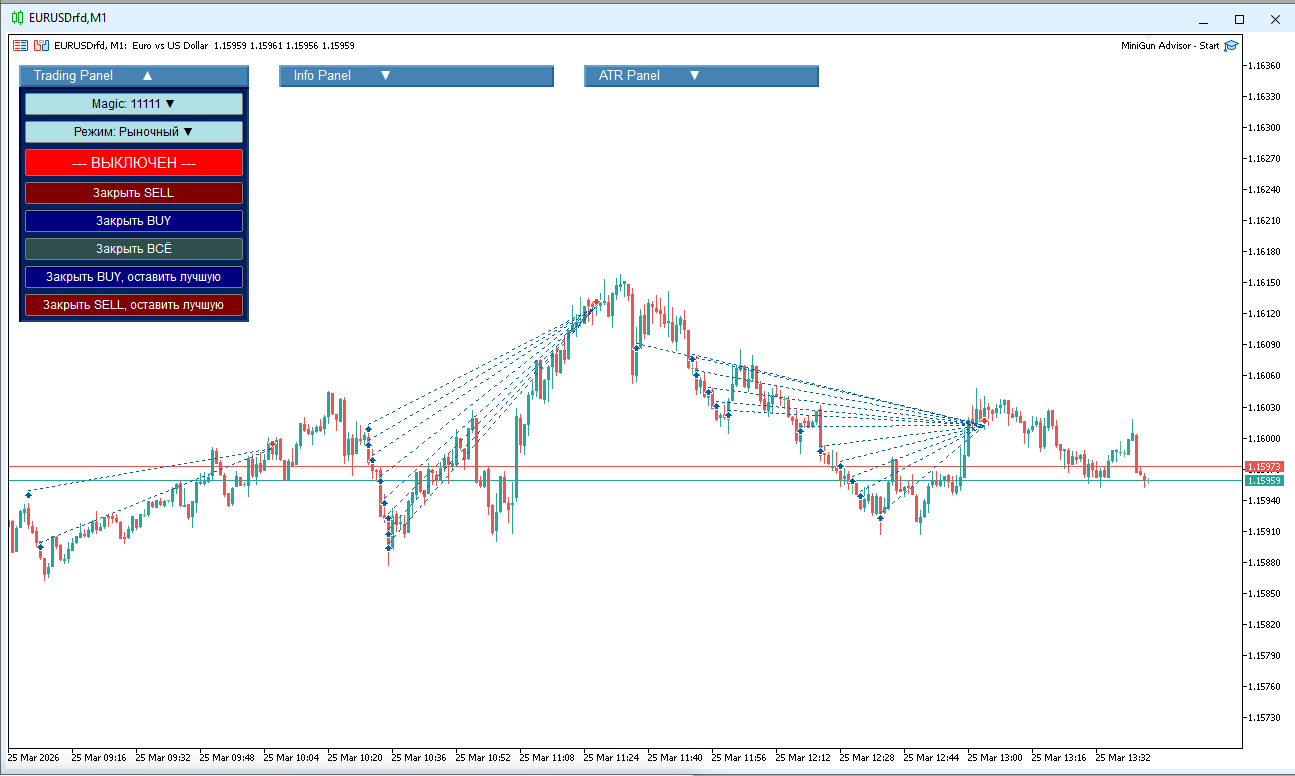Close the EURUSDrfd chart window

click(1275, 19)
